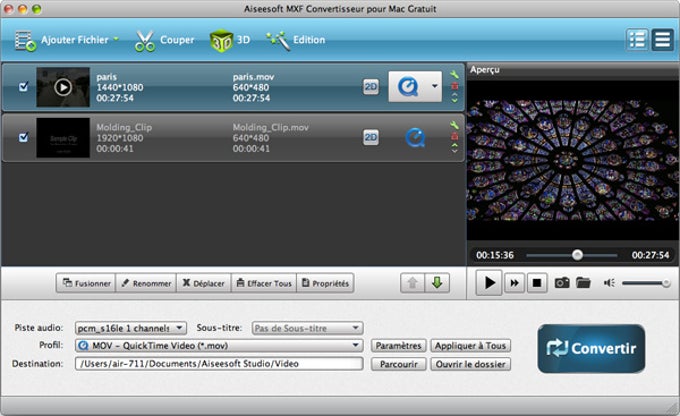Click the Ajouter Fichier film icon
This screenshot has height=416, width=680.
[25, 41]
